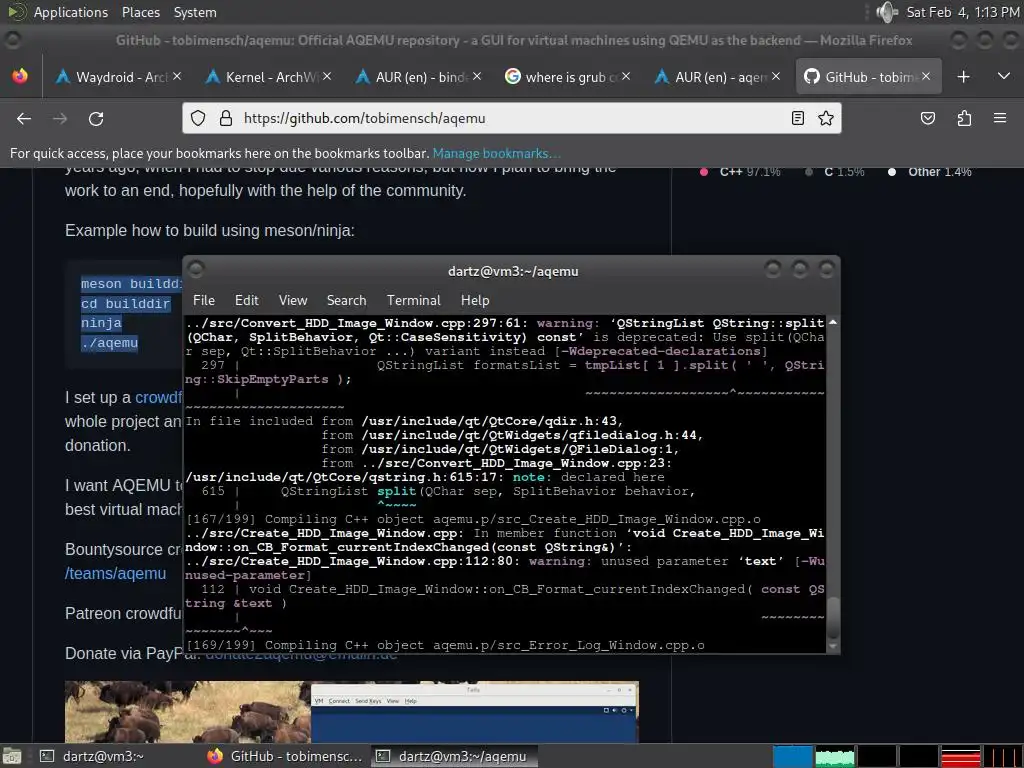
Task: Open the Manage bookmarks link
Action: pyautogui.click(x=496, y=153)
